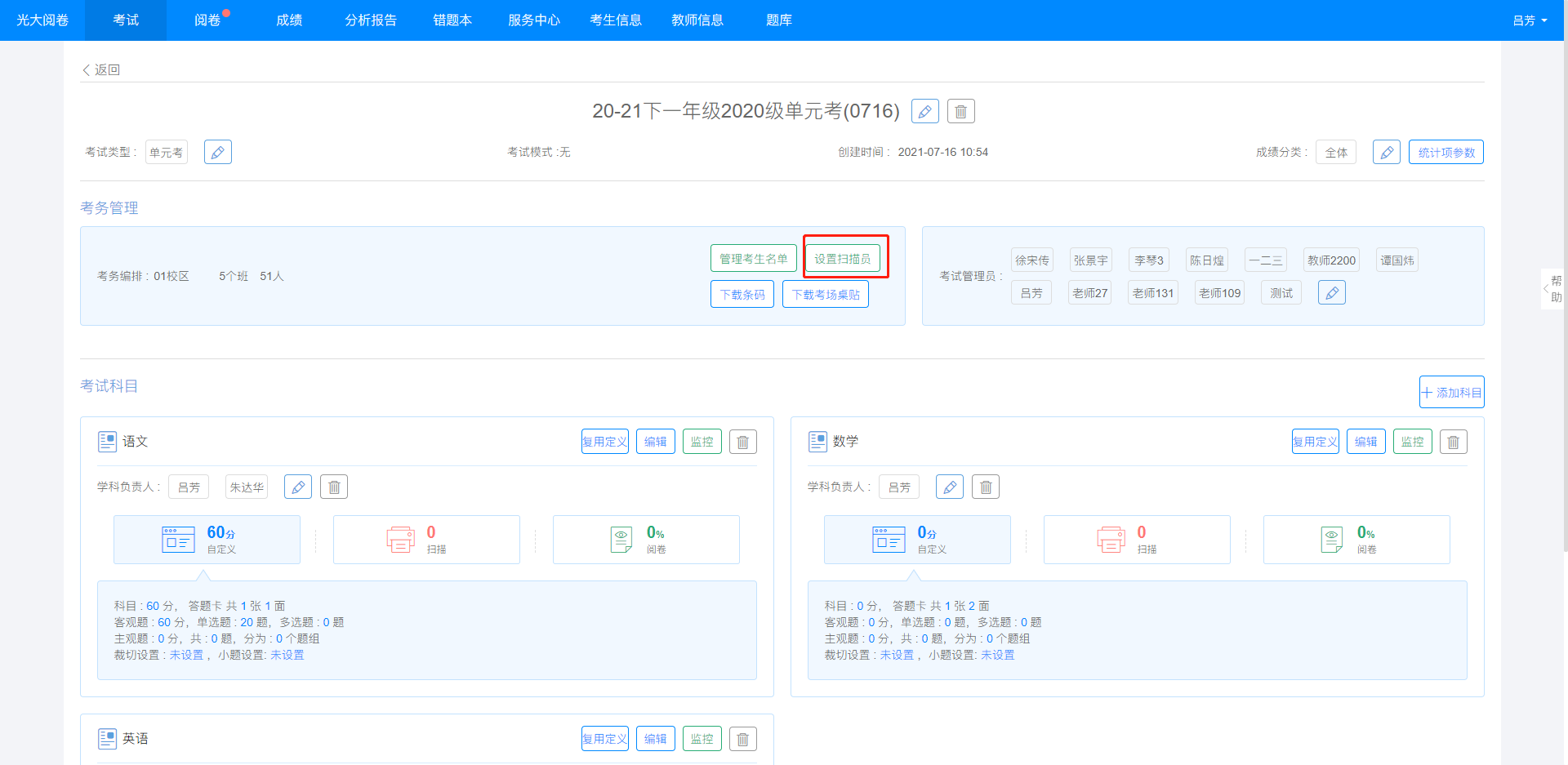This screenshot has height=765, width=1568.
Task: Select the 语文 自定义 60分 card
Action: tap(207, 540)
